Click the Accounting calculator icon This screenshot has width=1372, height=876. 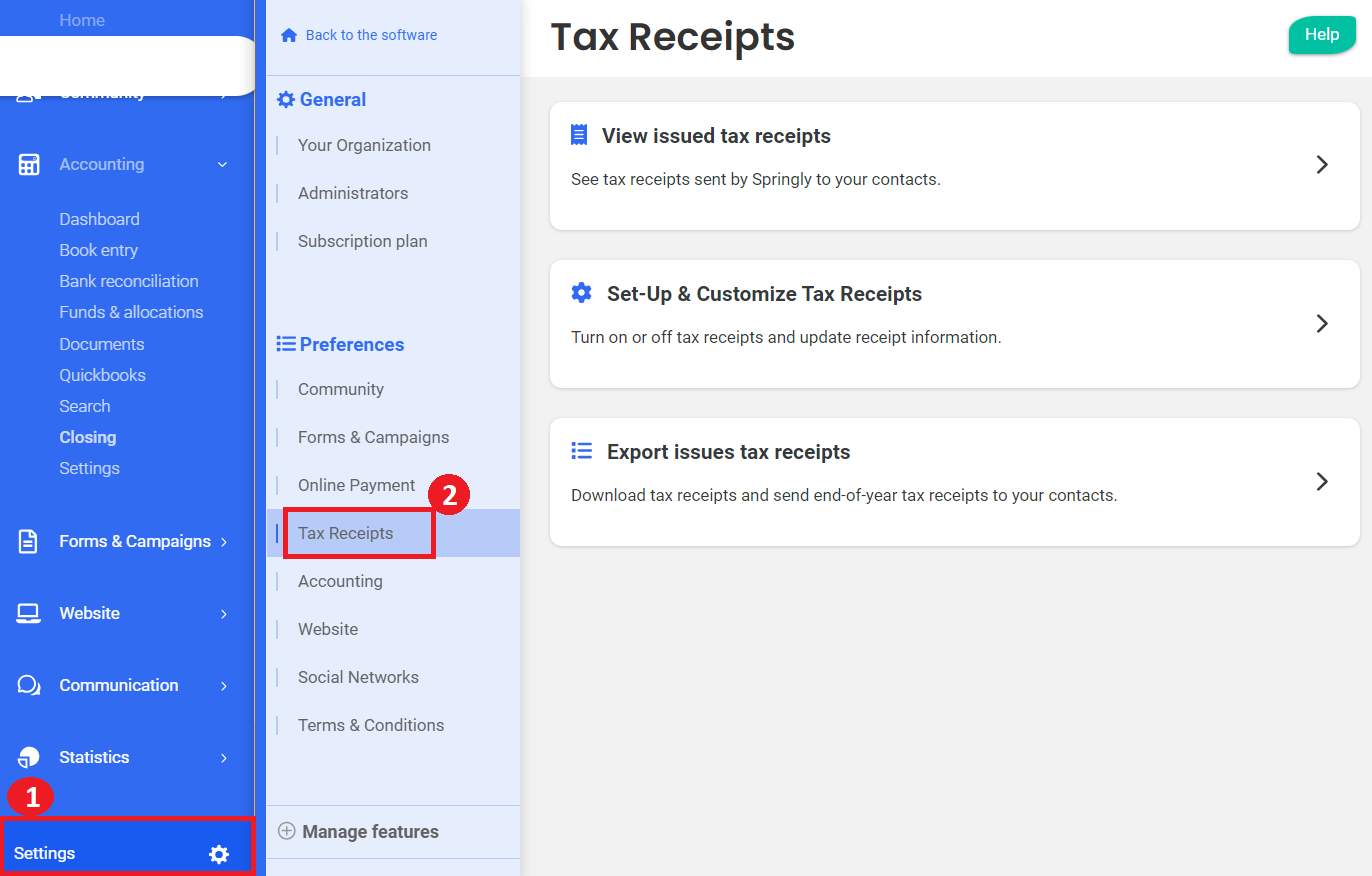(x=29, y=165)
